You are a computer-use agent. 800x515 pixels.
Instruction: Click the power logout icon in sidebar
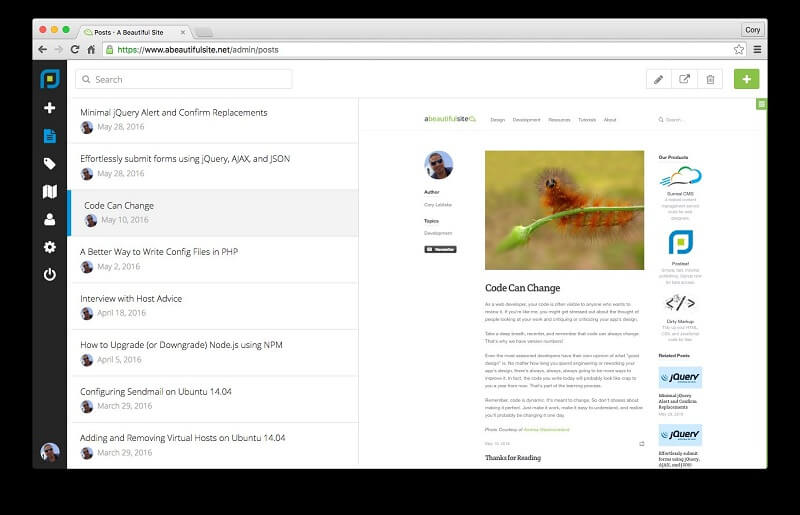[49, 275]
